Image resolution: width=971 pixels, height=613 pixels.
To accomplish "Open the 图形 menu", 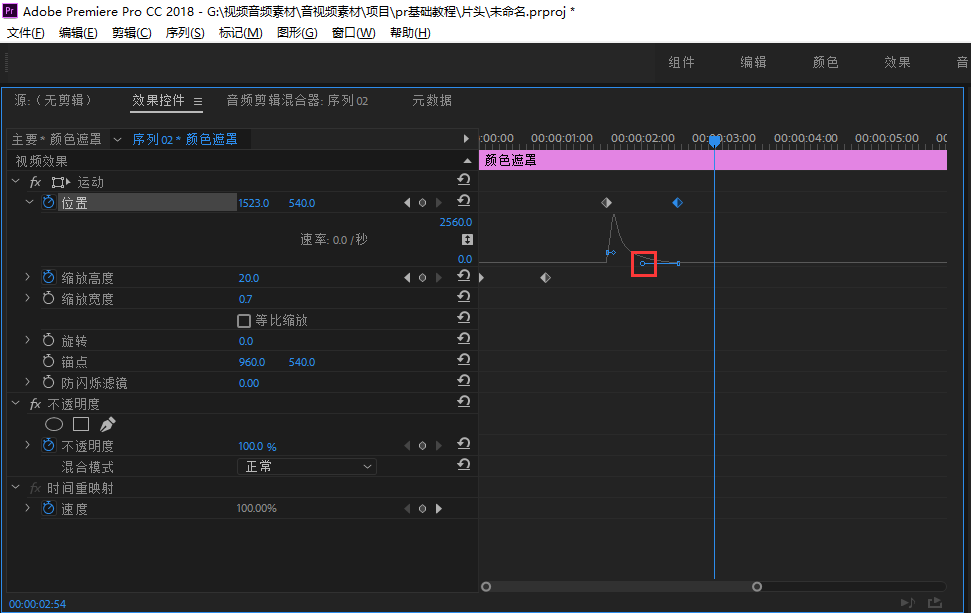I will (297, 33).
